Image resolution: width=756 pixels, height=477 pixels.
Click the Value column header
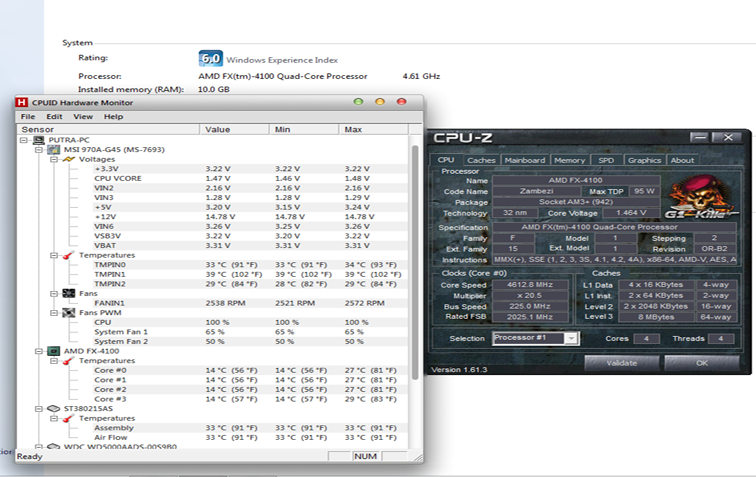pyautogui.click(x=234, y=129)
